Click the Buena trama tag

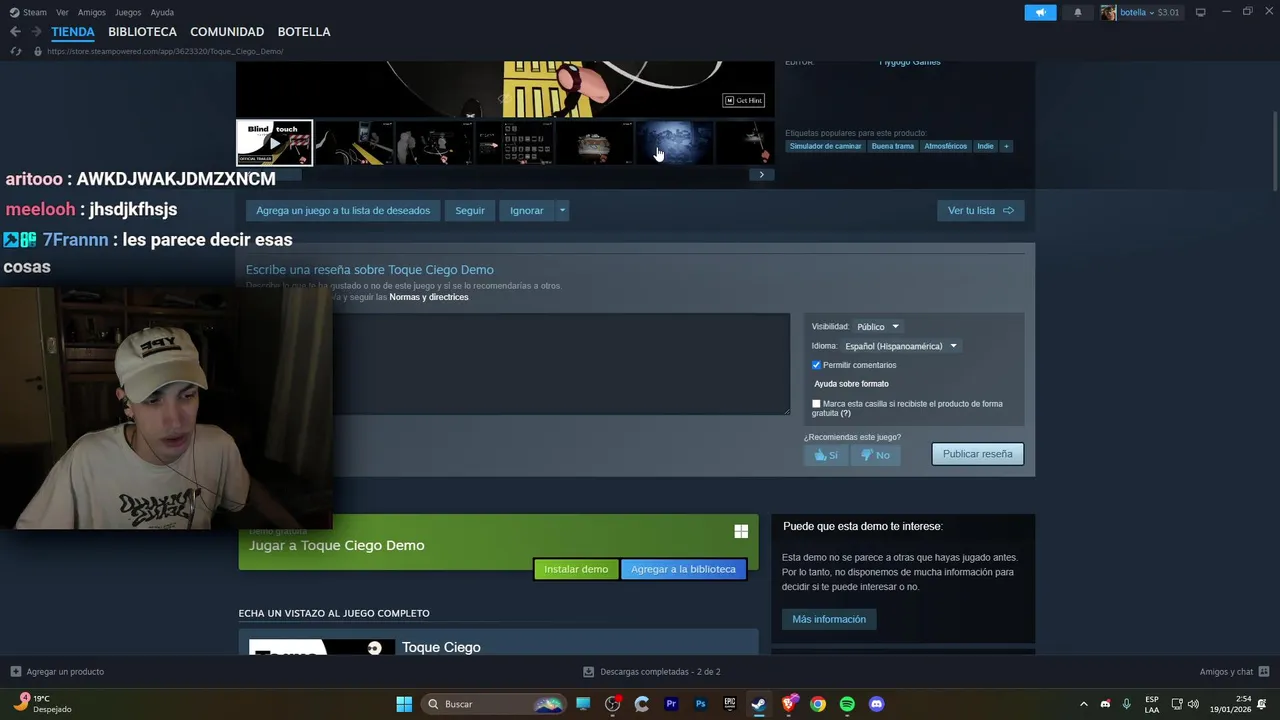tap(893, 146)
